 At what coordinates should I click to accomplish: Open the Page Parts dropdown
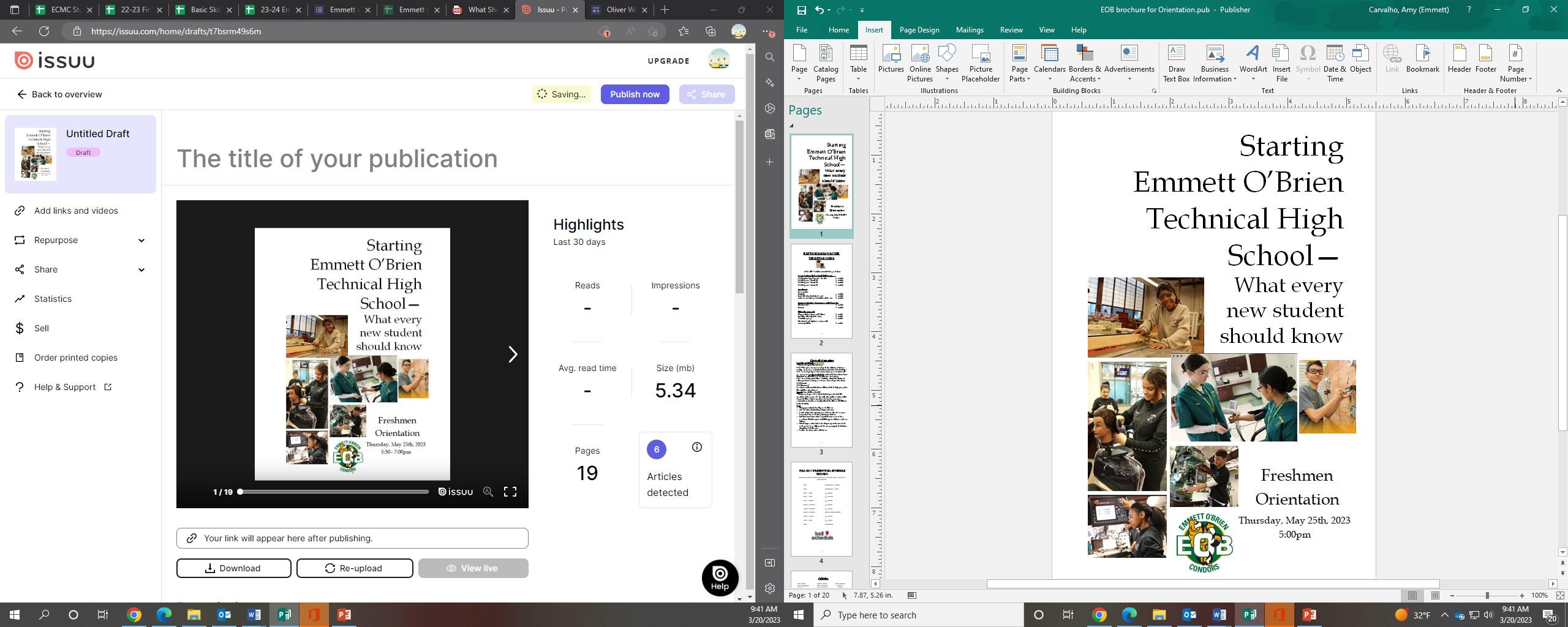[1019, 63]
